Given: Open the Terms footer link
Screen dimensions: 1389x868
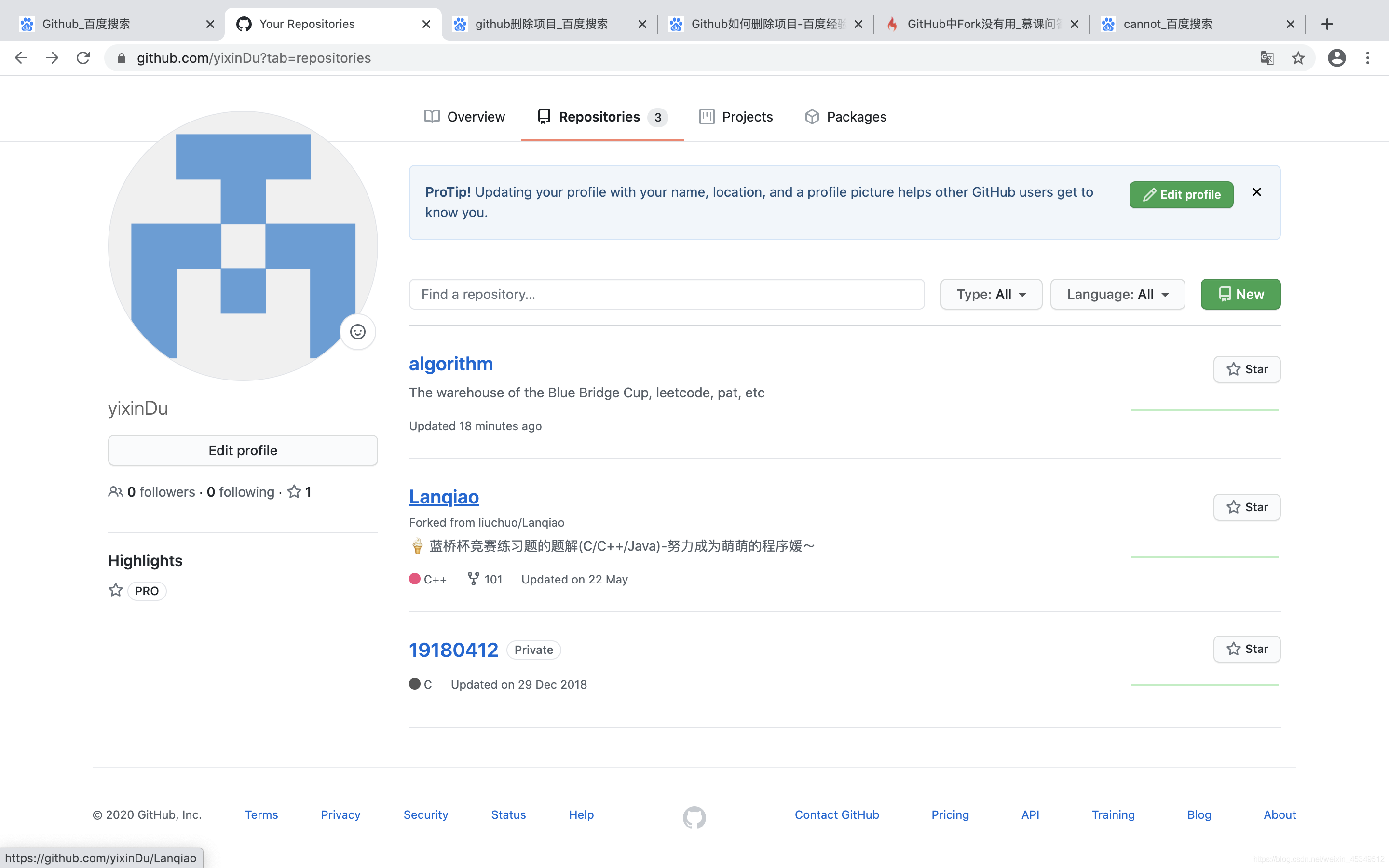Looking at the screenshot, I should (261, 814).
